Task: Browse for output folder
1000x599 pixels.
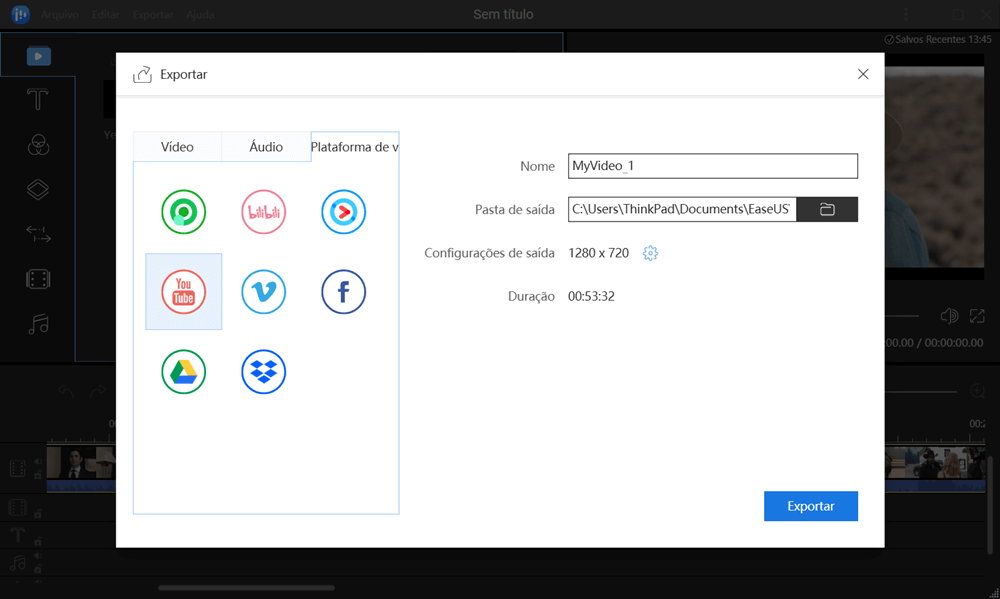Action: (827, 209)
